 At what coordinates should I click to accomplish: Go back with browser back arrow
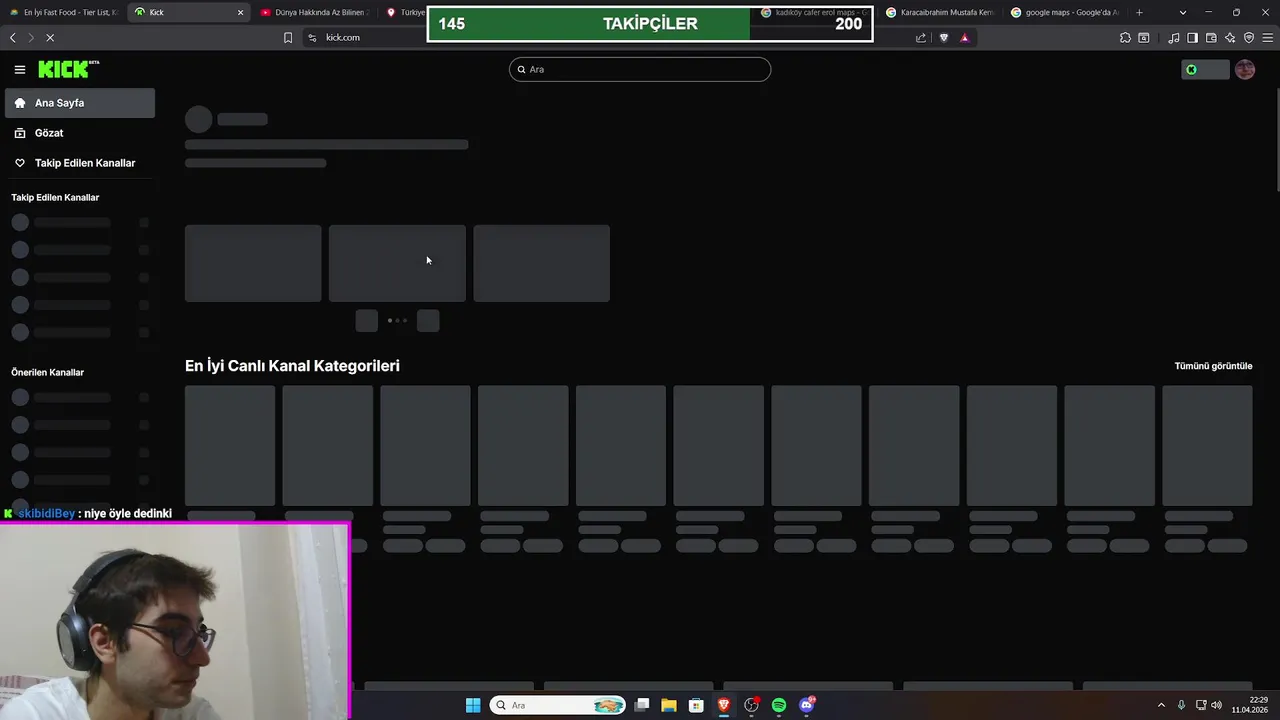[12, 37]
